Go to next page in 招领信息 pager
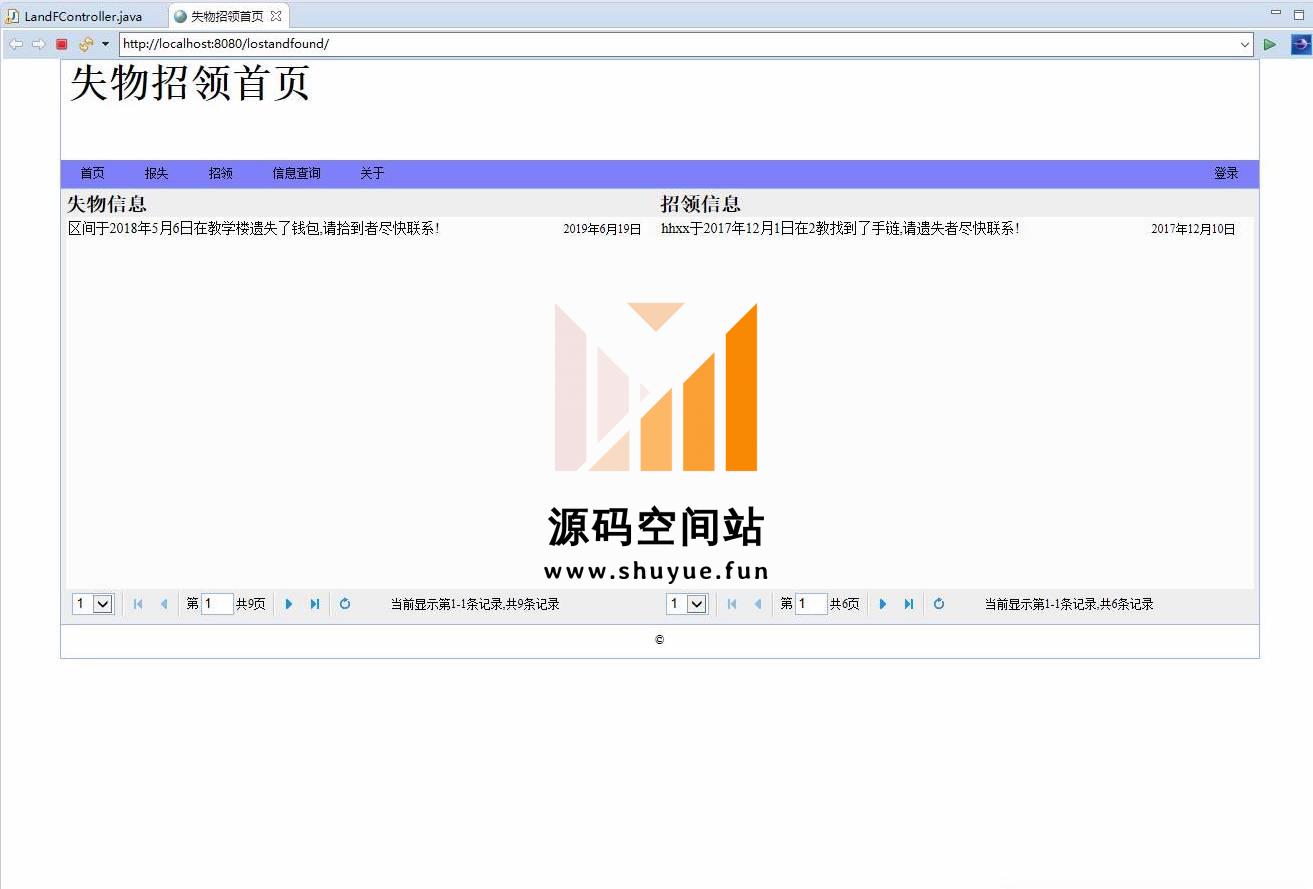The height and width of the screenshot is (889, 1313). pyautogui.click(x=883, y=604)
